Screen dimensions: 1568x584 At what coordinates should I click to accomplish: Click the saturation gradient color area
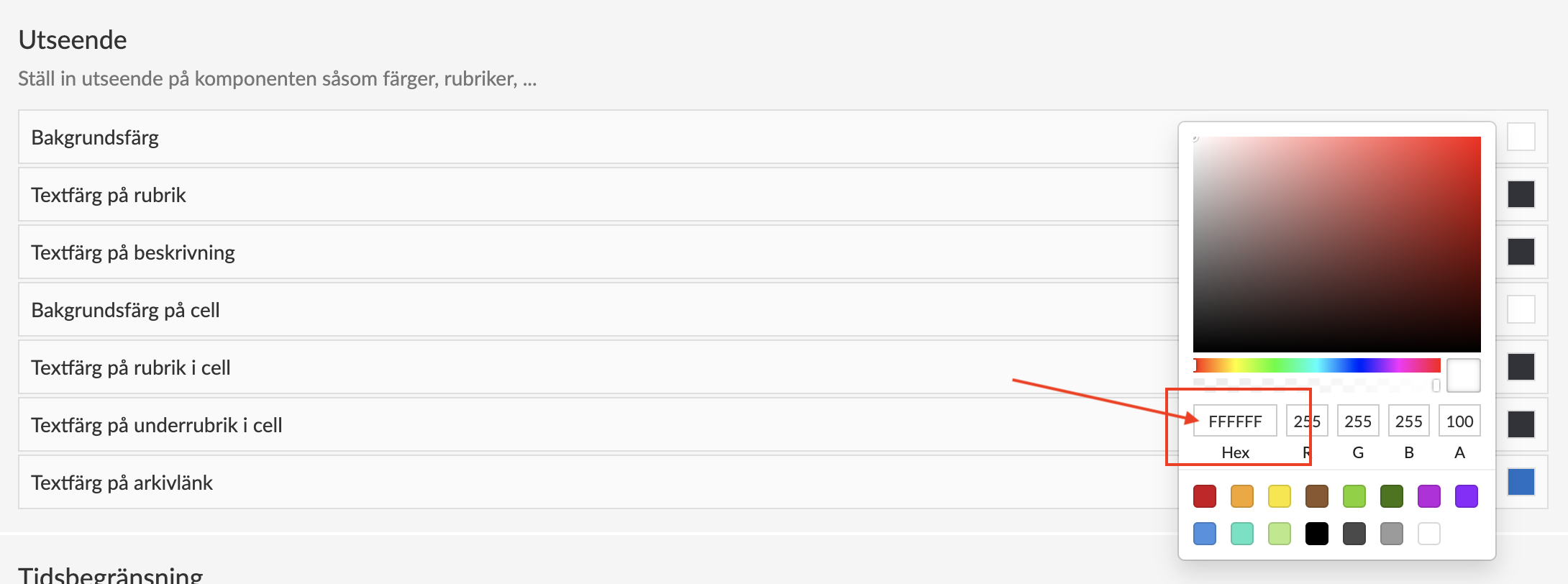1336,245
